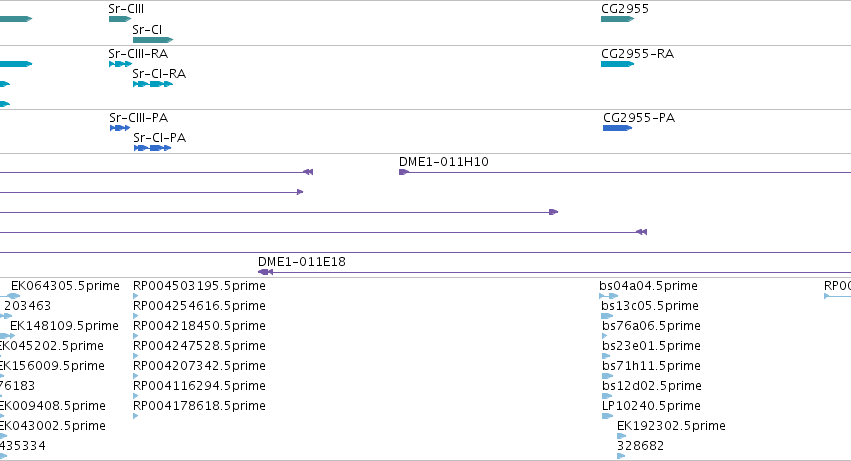Click the EK064305.5prime EST glyph
The height and width of the screenshot is (461, 851).
[x=10, y=296]
